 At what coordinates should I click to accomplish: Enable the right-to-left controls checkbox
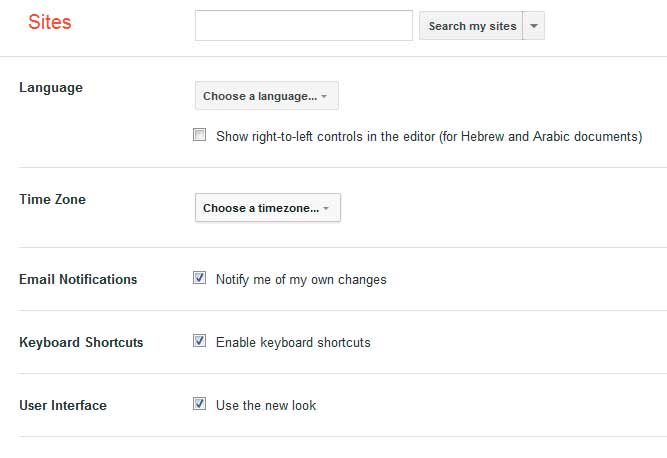click(200, 135)
